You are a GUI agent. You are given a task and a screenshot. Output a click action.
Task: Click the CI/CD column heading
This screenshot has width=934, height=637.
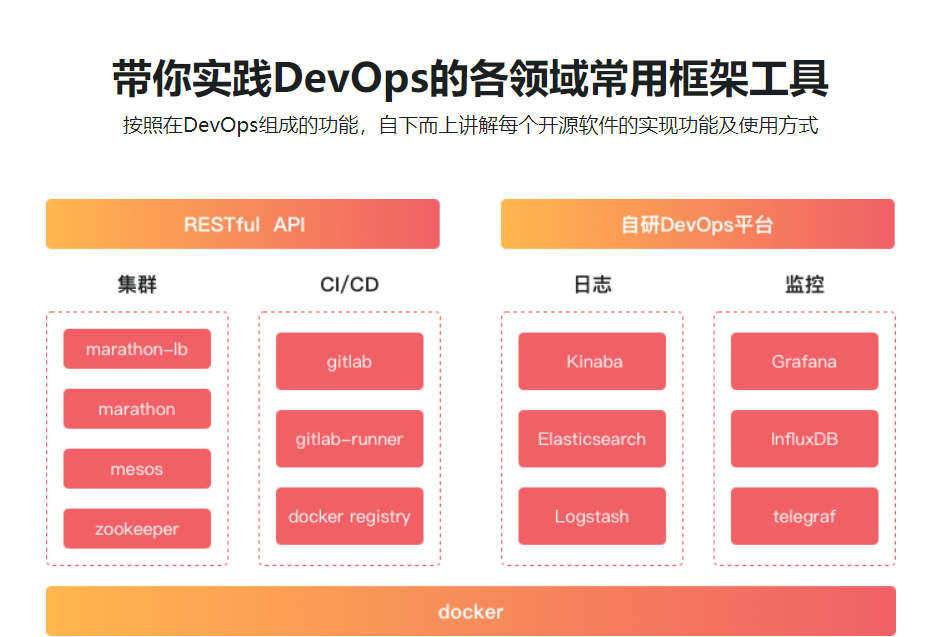tap(350, 284)
